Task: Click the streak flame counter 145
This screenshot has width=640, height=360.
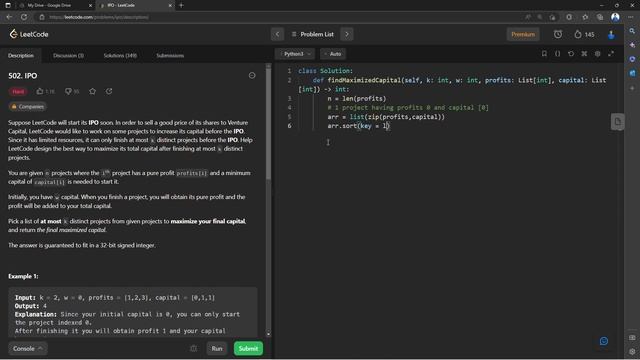Action: 584,34
